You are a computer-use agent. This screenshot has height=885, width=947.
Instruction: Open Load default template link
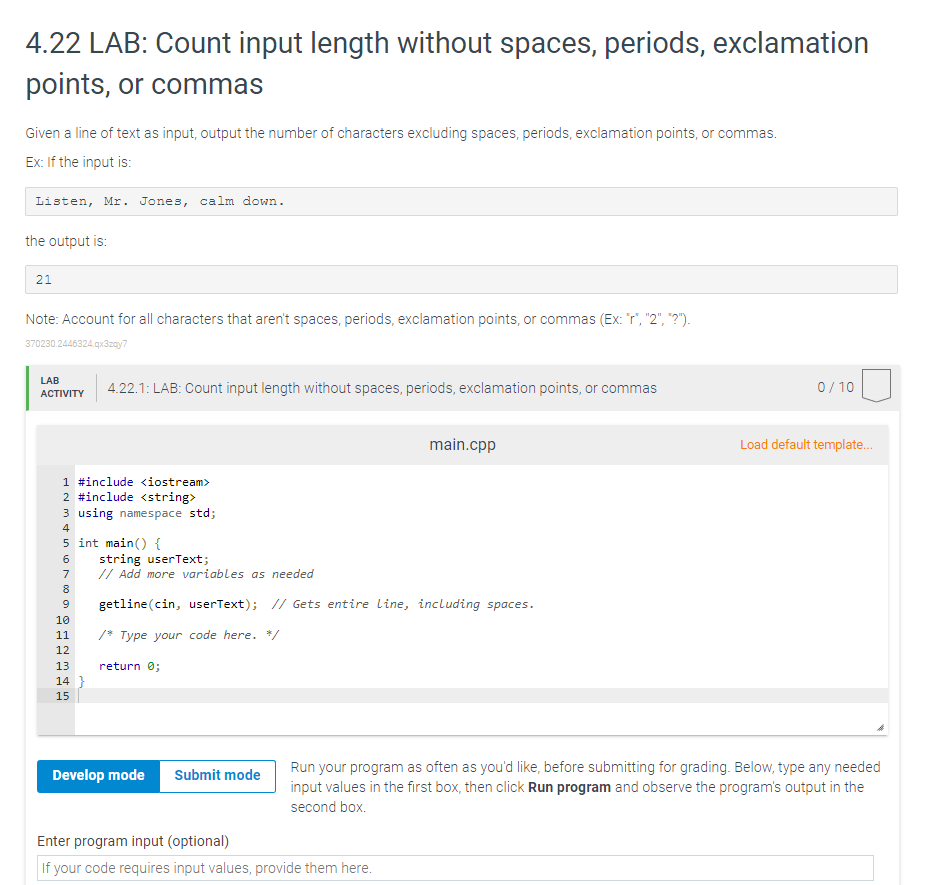coord(806,444)
